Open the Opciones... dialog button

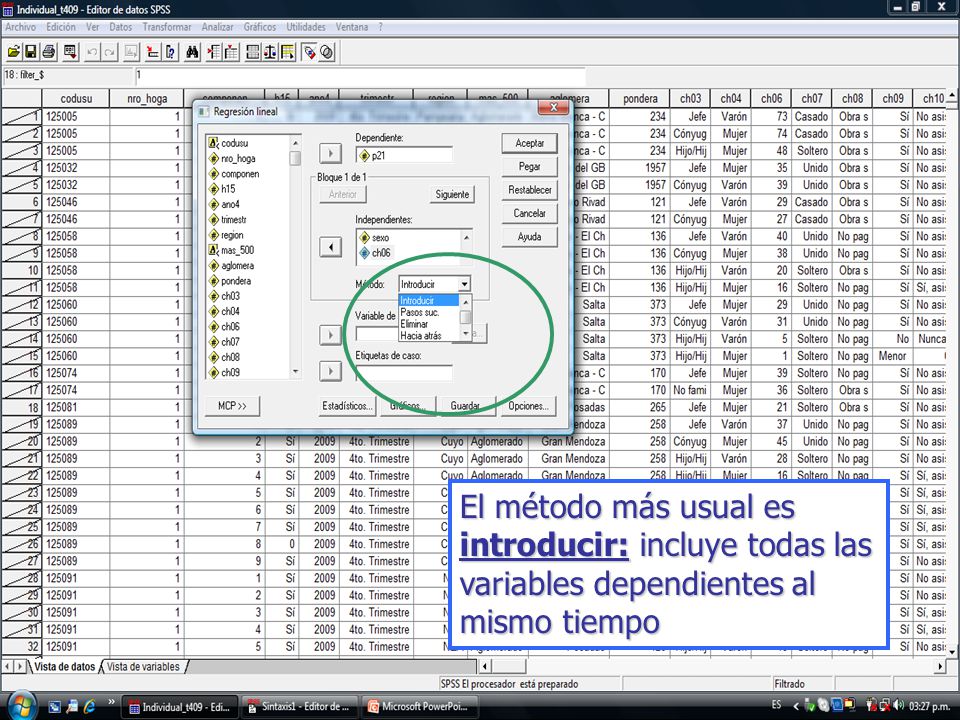click(528, 405)
